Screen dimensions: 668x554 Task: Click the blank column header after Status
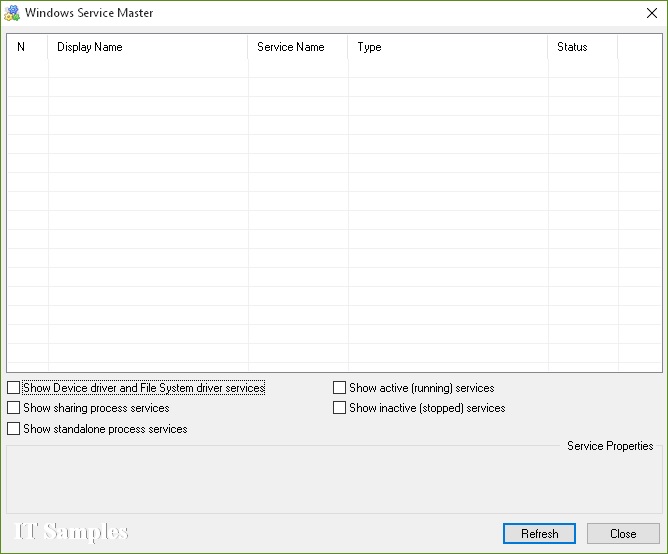[638, 47]
